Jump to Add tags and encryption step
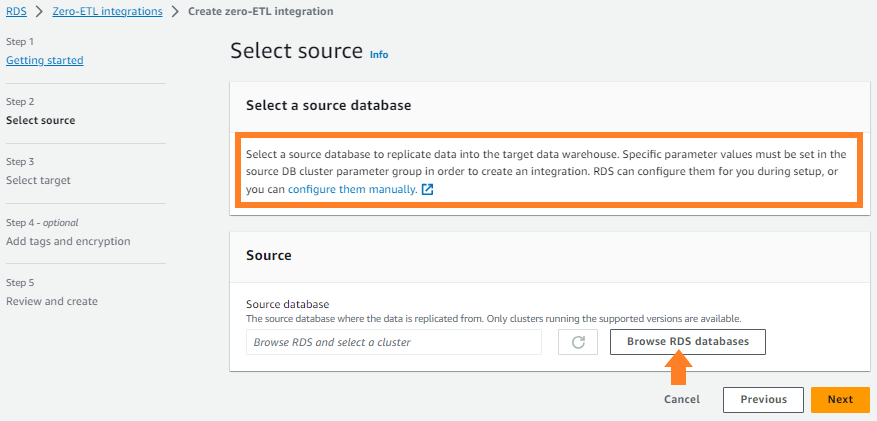 68,241
